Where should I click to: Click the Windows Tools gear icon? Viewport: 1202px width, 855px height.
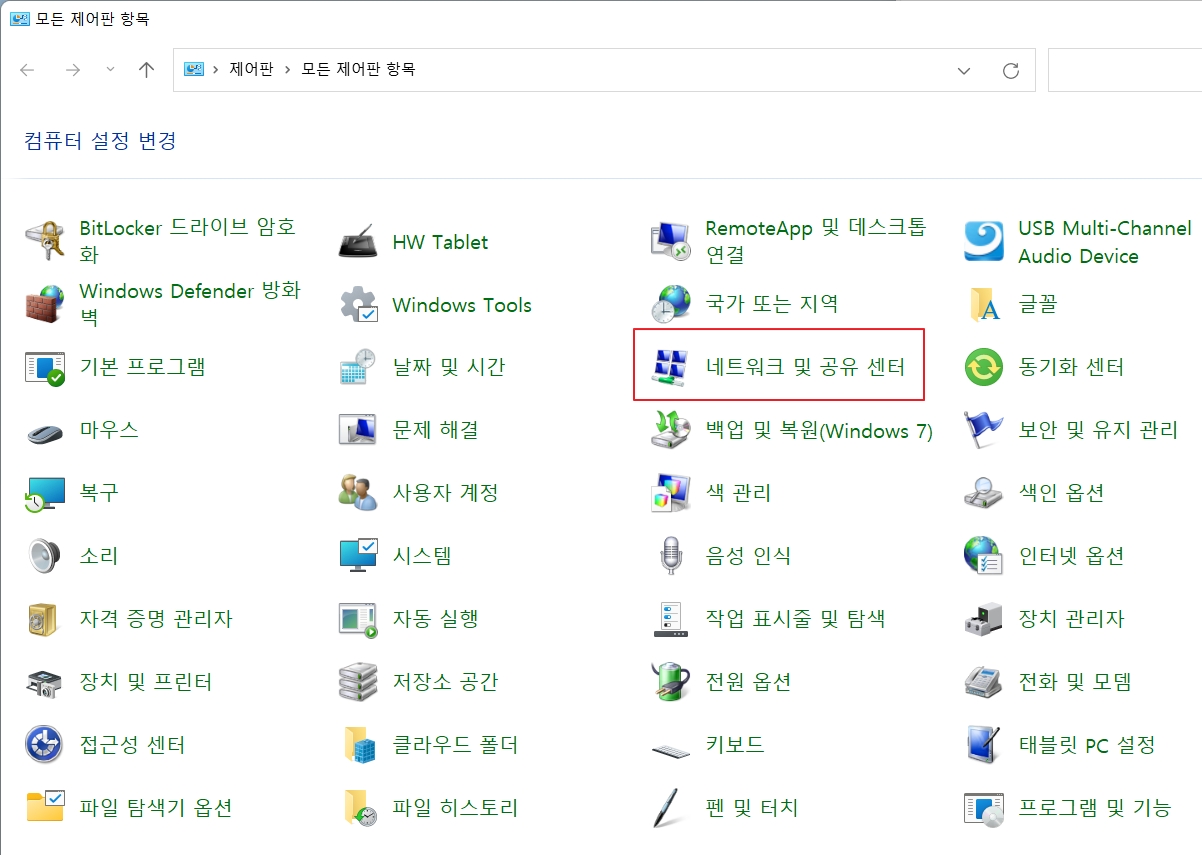[358, 305]
